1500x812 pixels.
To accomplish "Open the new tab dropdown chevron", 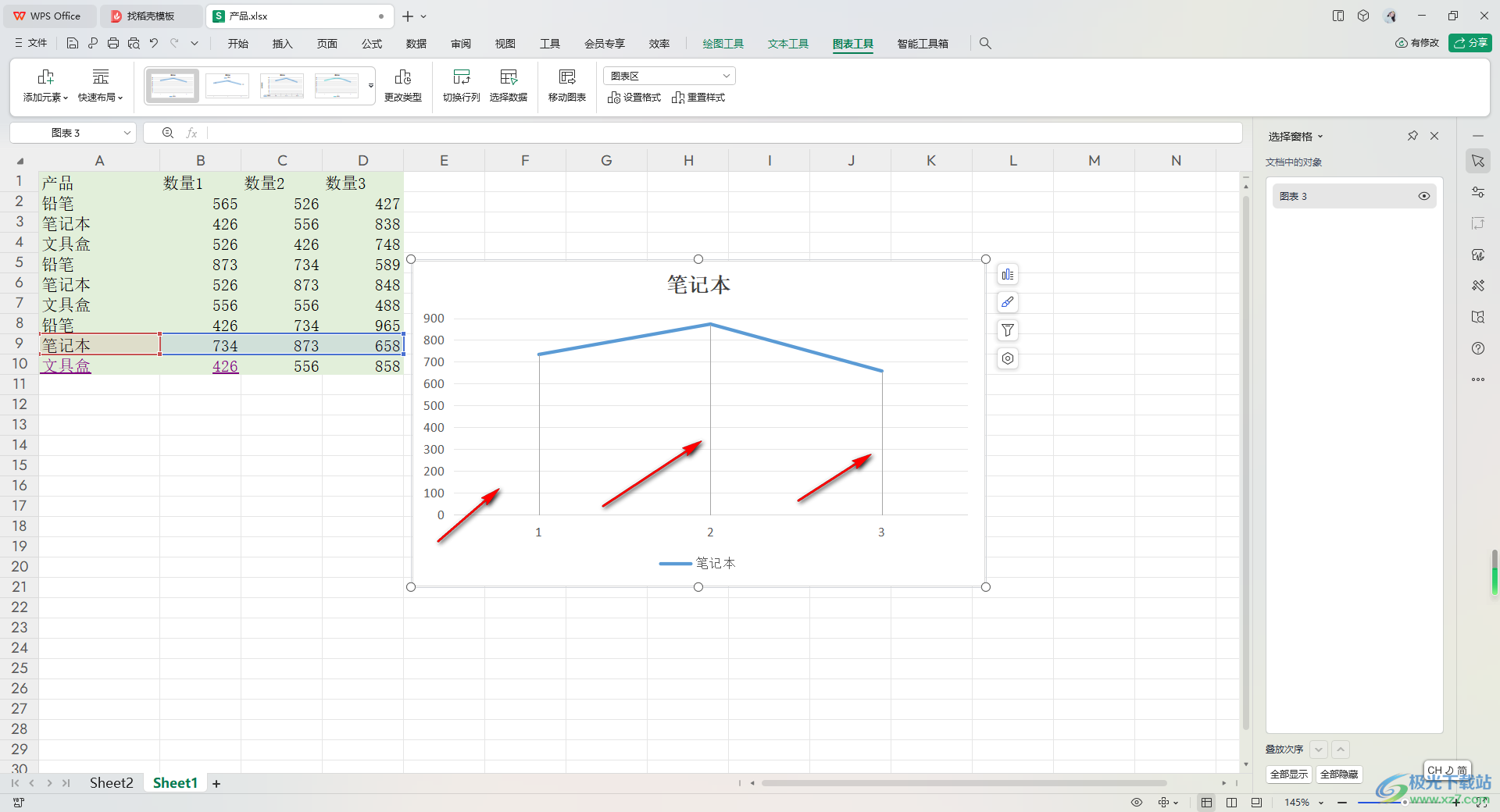I will tap(423, 16).
